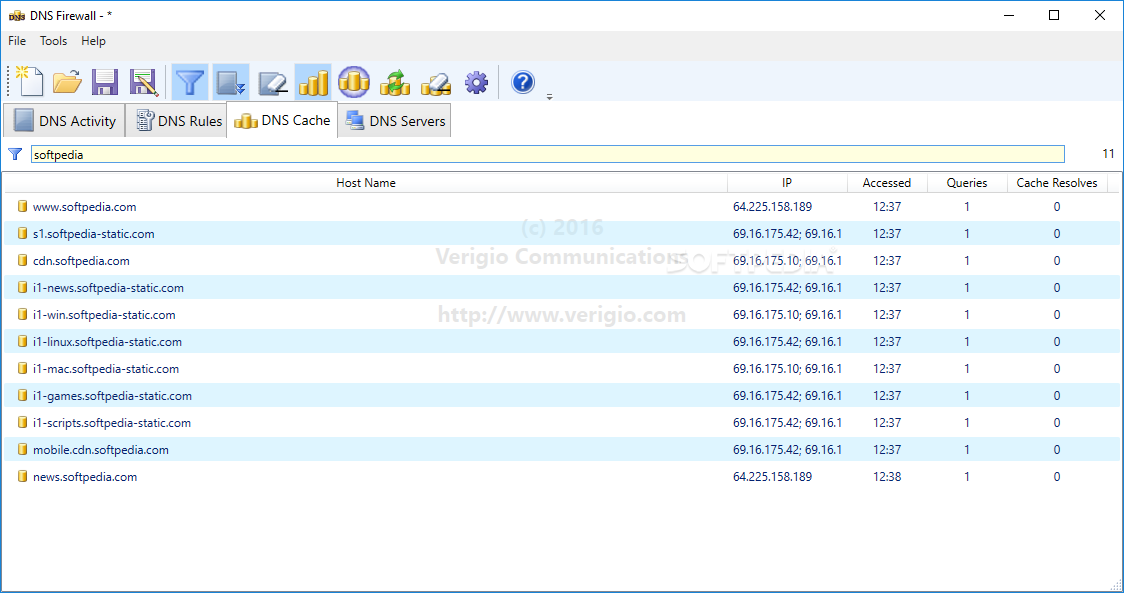Sort by the IP column header
Screen dimensions: 1124x593
(787, 183)
